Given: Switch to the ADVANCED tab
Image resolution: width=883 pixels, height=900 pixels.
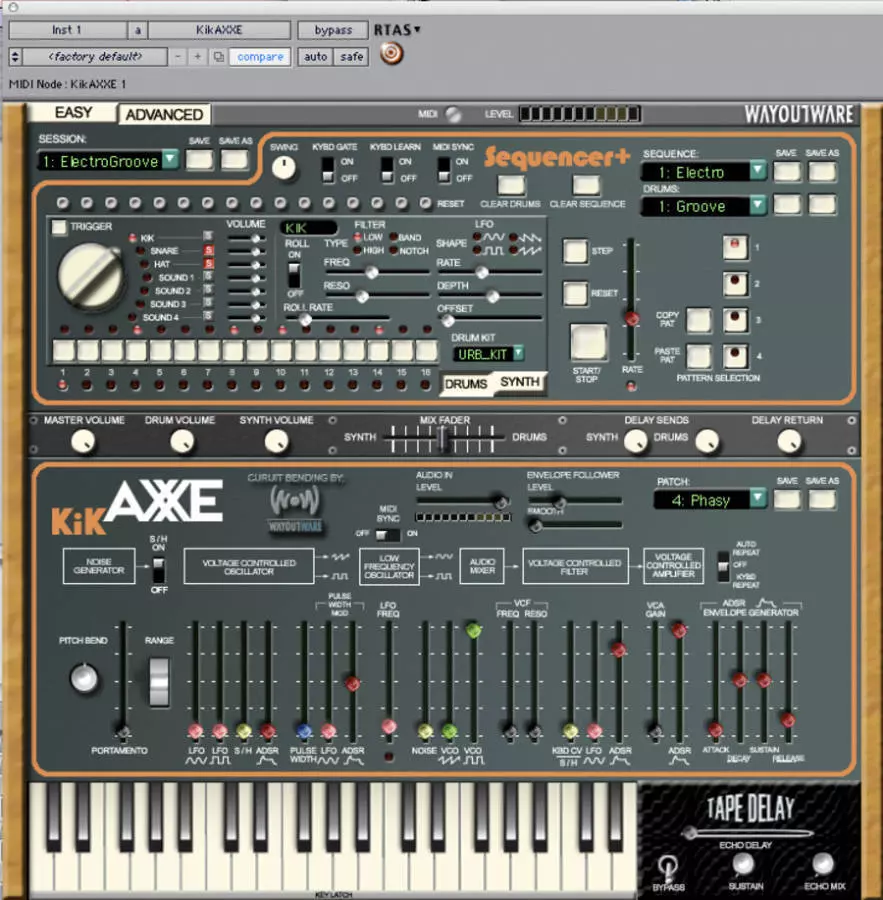Looking at the screenshot, I should pyautogui.click(x=164, y=114).
